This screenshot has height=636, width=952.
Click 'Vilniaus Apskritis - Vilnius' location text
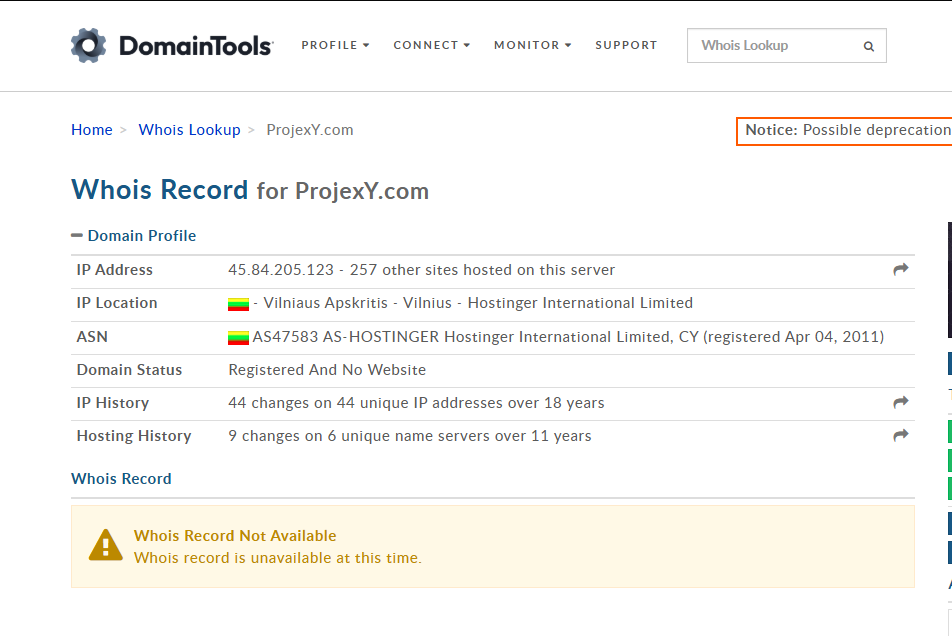358,303
